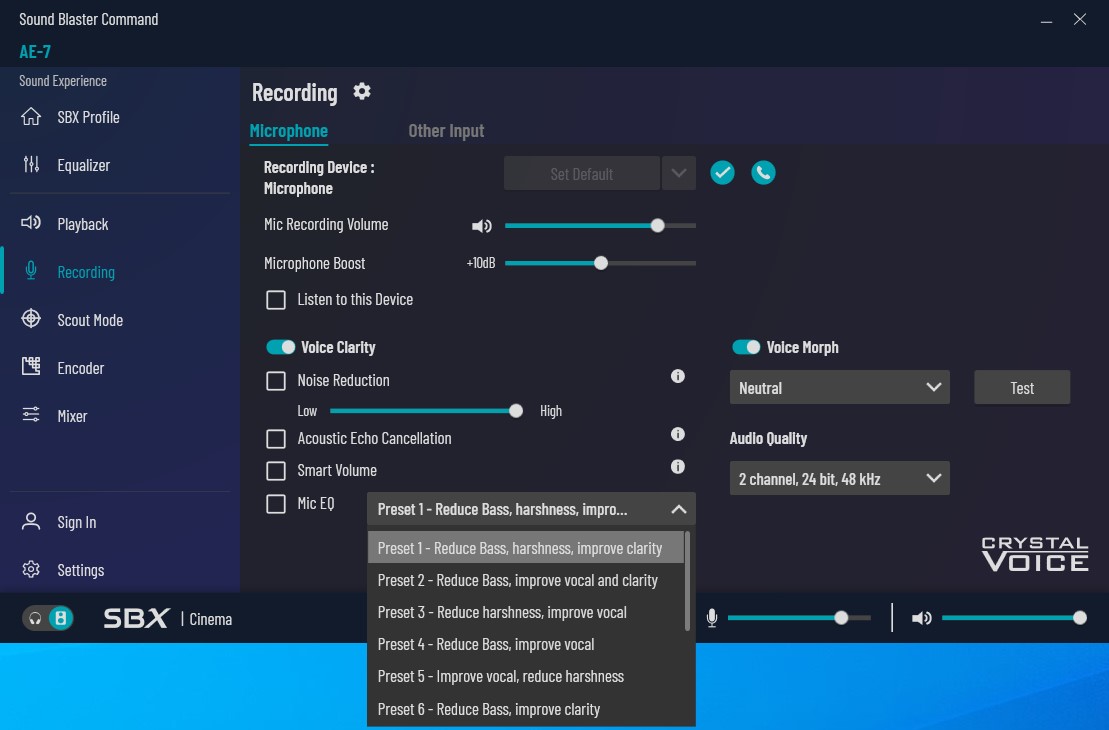Adjust the Noise Reduction level slider
1109x730 pixels.
click(426, 411)
